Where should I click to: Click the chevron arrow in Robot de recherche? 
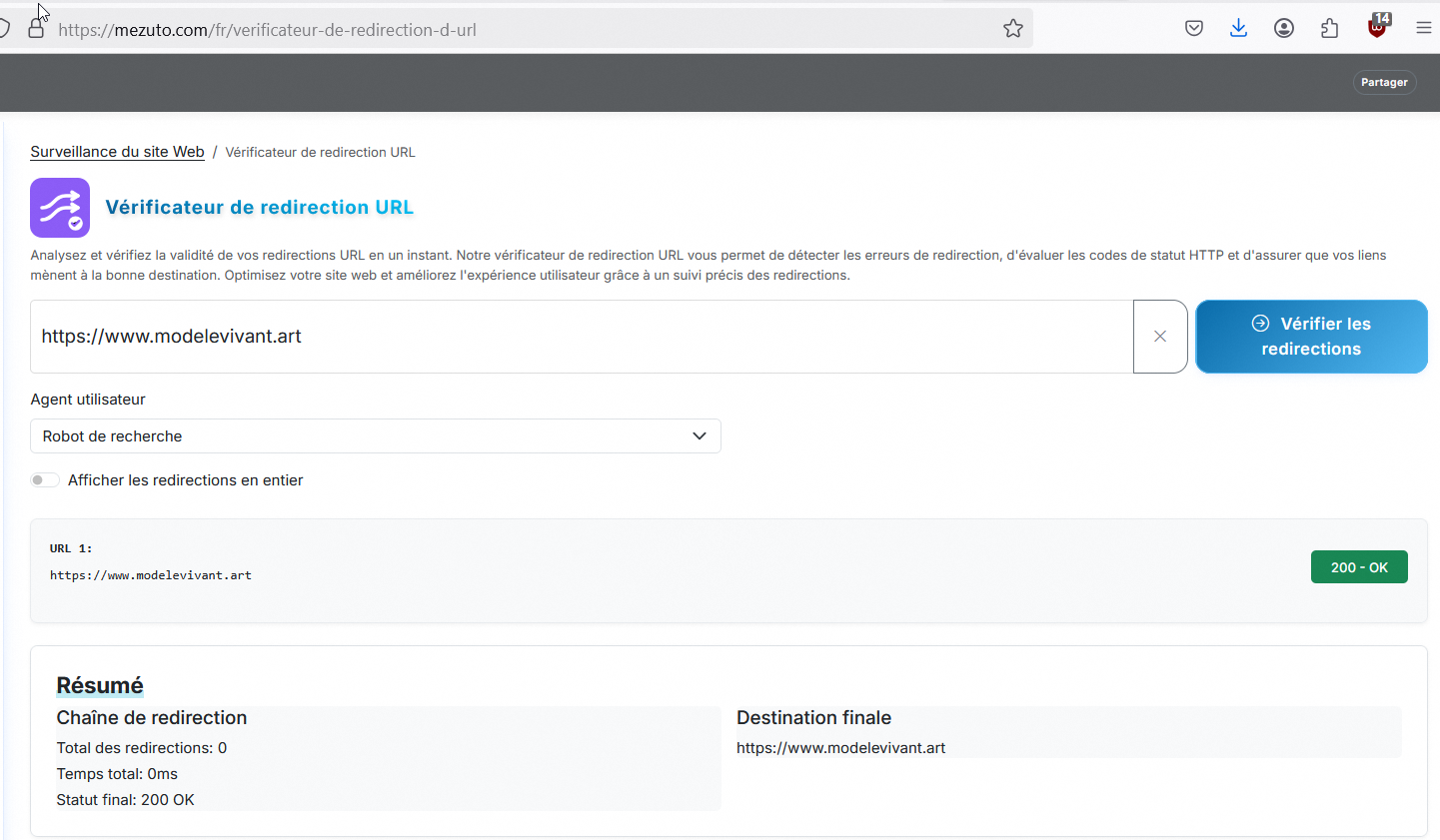tap(700, 436)
